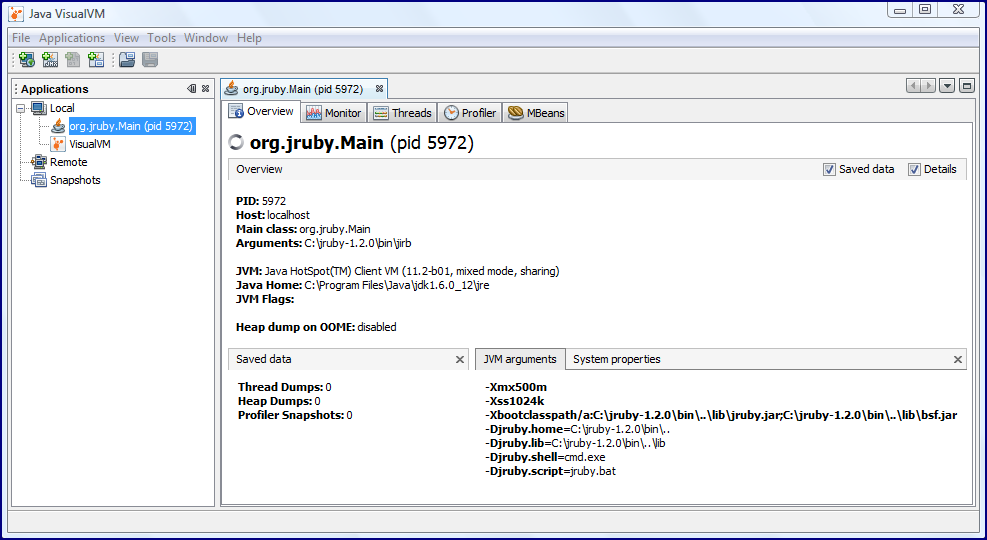
Task: Click the org.jruby.Main (pid 5972) heading
Action: click(x=361, y=143)
